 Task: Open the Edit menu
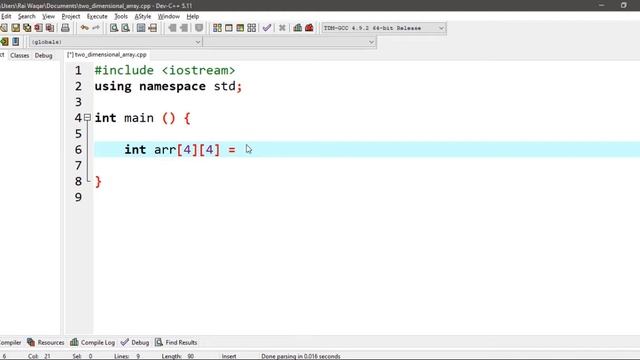(6, 16)
